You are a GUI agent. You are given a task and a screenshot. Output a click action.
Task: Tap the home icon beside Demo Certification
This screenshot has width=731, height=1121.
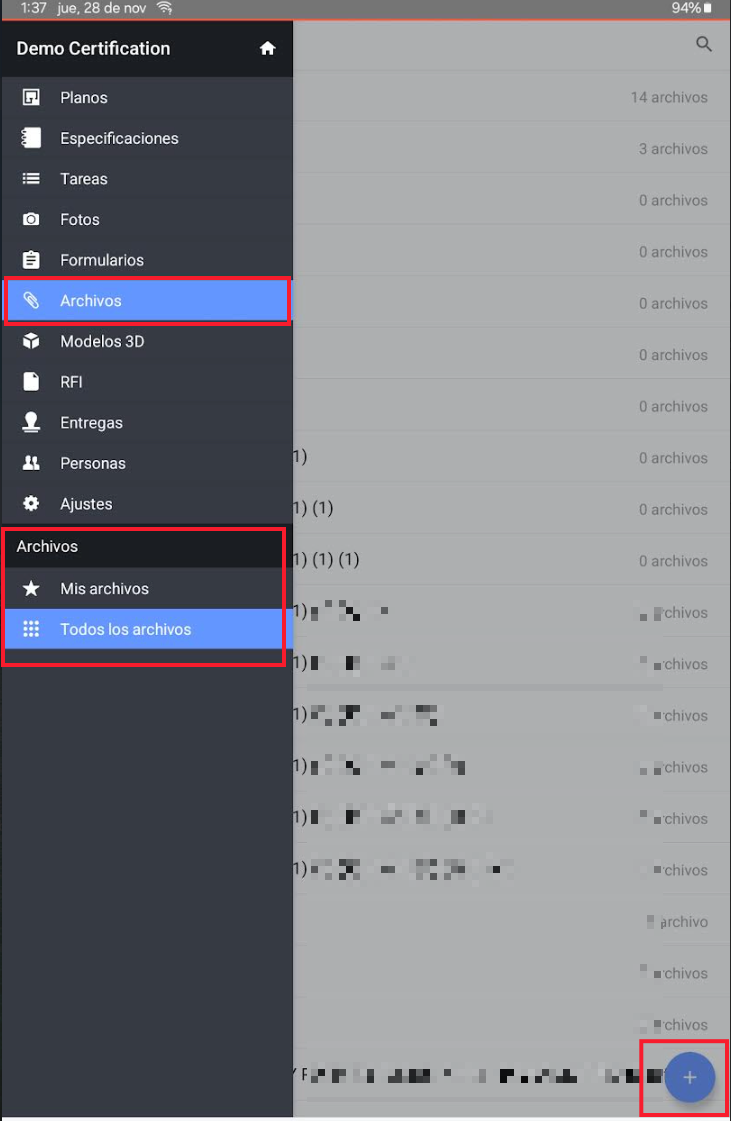[x=267, y=48]
